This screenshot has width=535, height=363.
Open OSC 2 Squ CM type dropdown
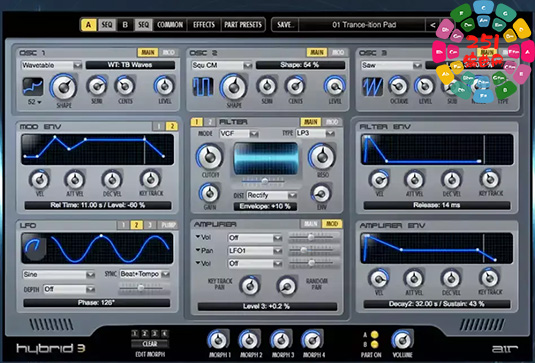pos(221,65)
